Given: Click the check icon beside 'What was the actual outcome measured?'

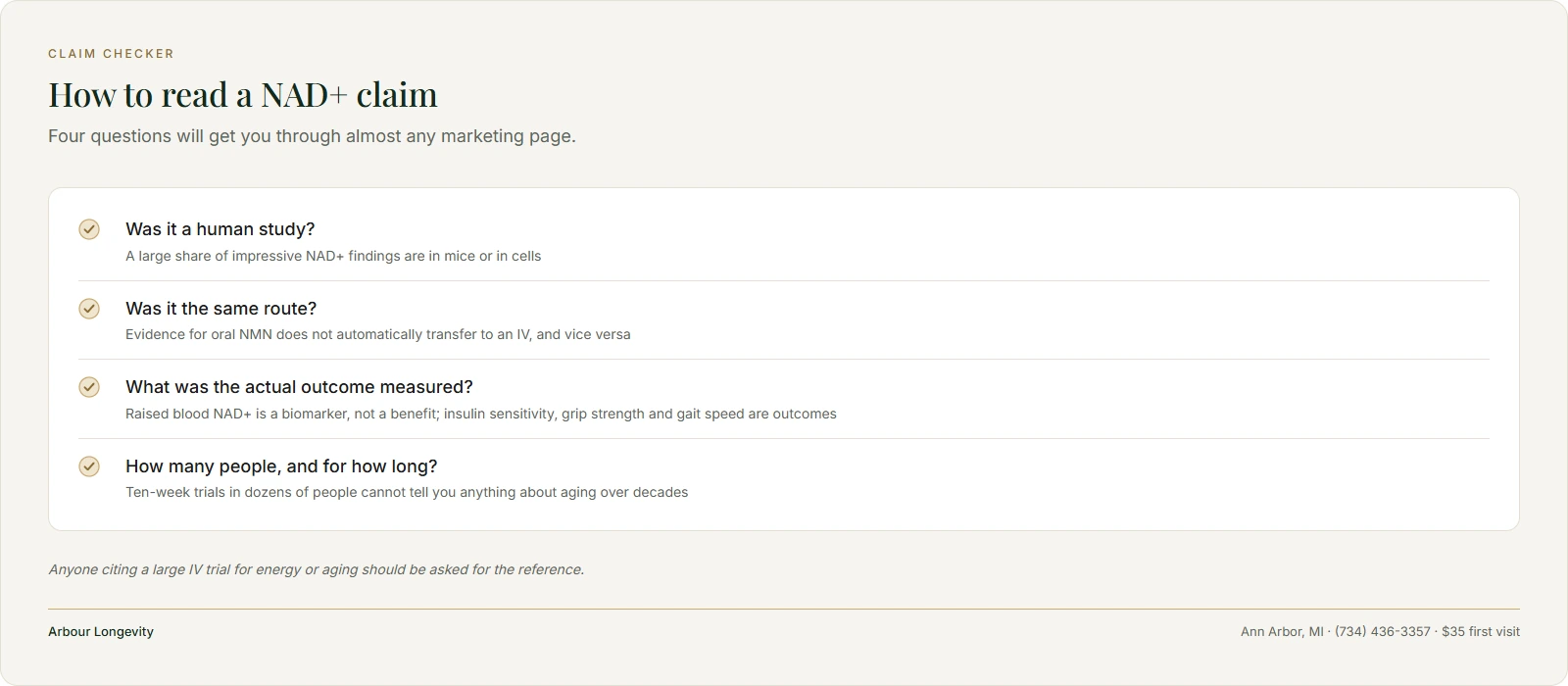Looking at the screenshot, I should [x=89, y=387].
